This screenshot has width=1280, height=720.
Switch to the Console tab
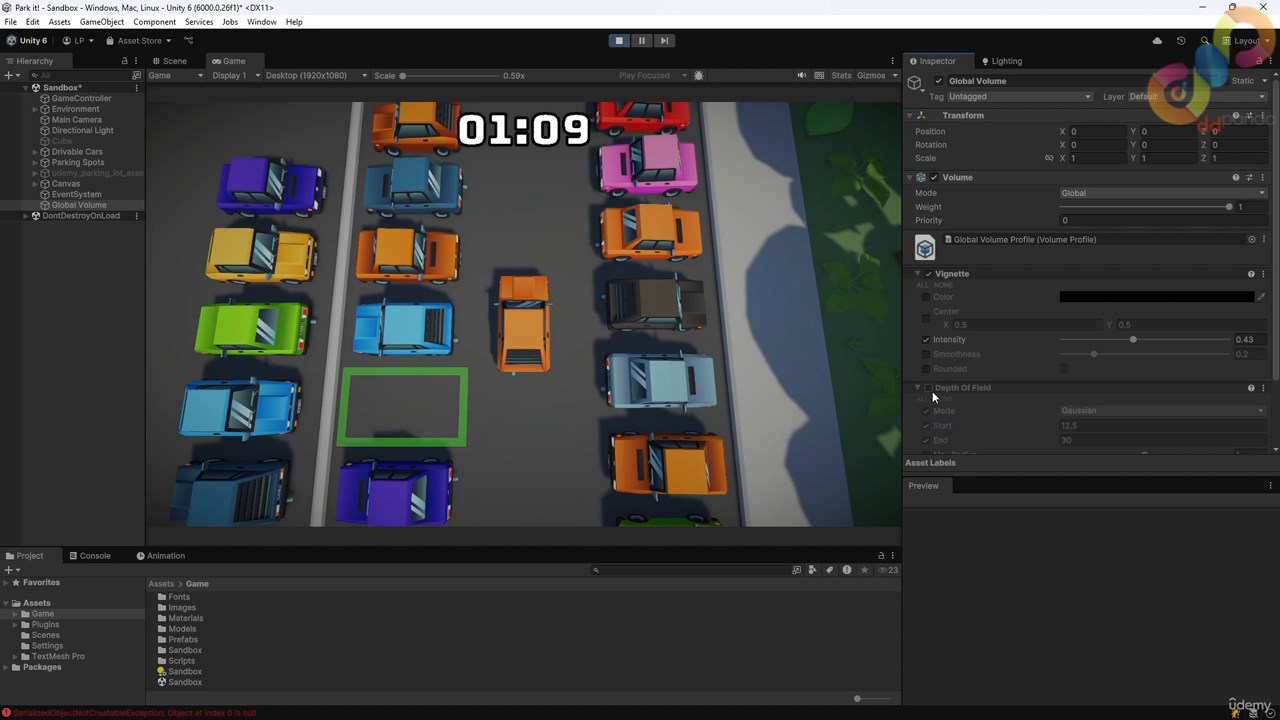[90, 556]
